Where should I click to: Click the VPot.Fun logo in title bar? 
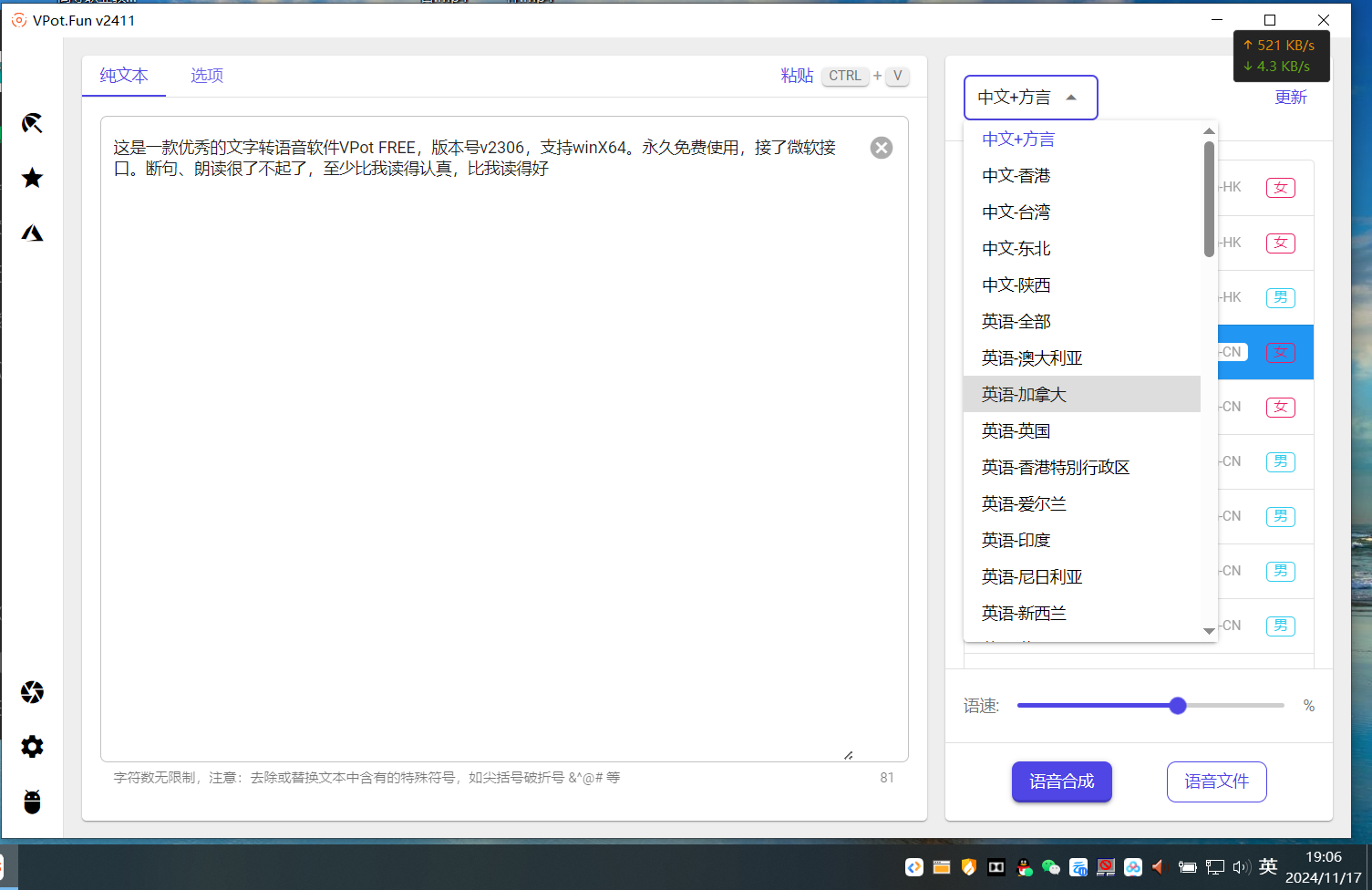click(19, 19)
